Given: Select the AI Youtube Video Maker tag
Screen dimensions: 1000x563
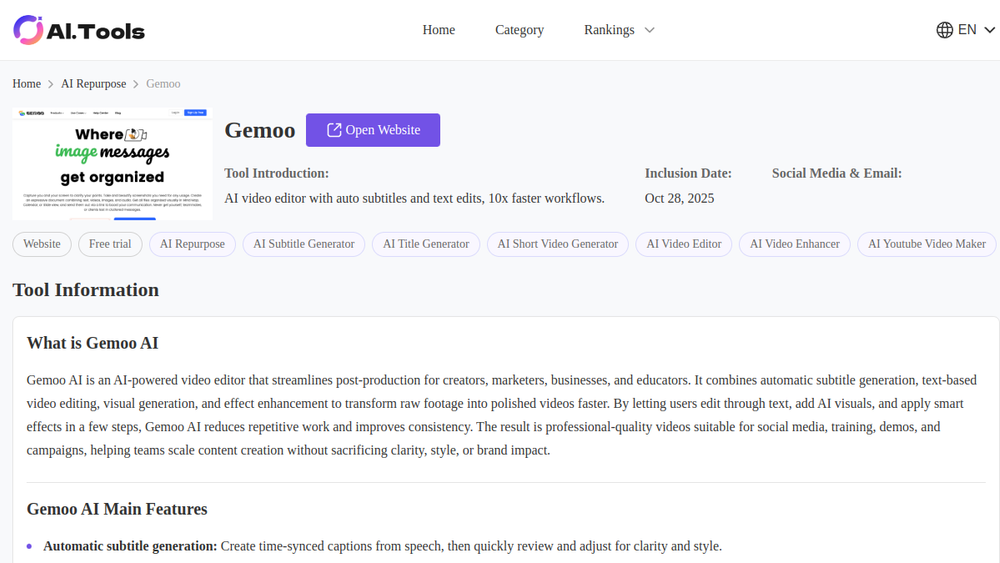Looking at the screenshot, I should pos(927,244).
